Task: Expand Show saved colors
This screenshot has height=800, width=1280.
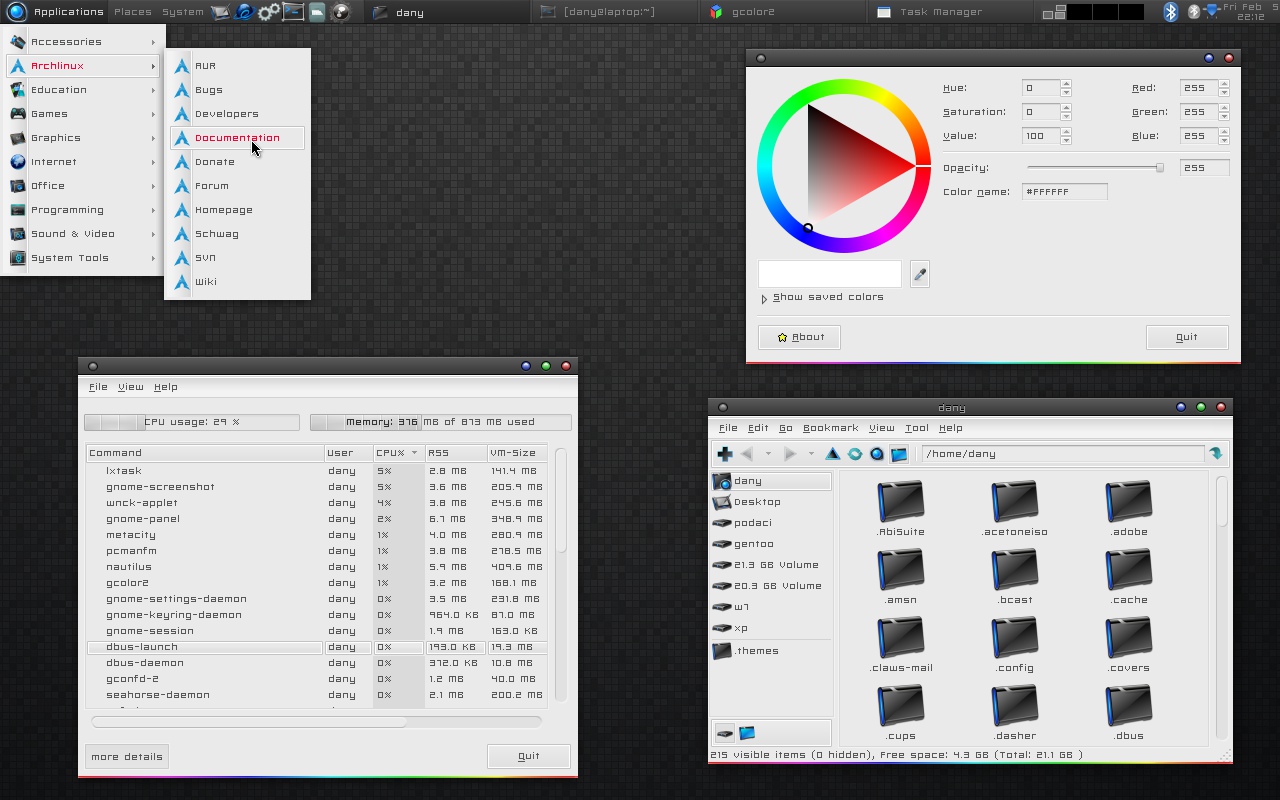Action: 822,297
